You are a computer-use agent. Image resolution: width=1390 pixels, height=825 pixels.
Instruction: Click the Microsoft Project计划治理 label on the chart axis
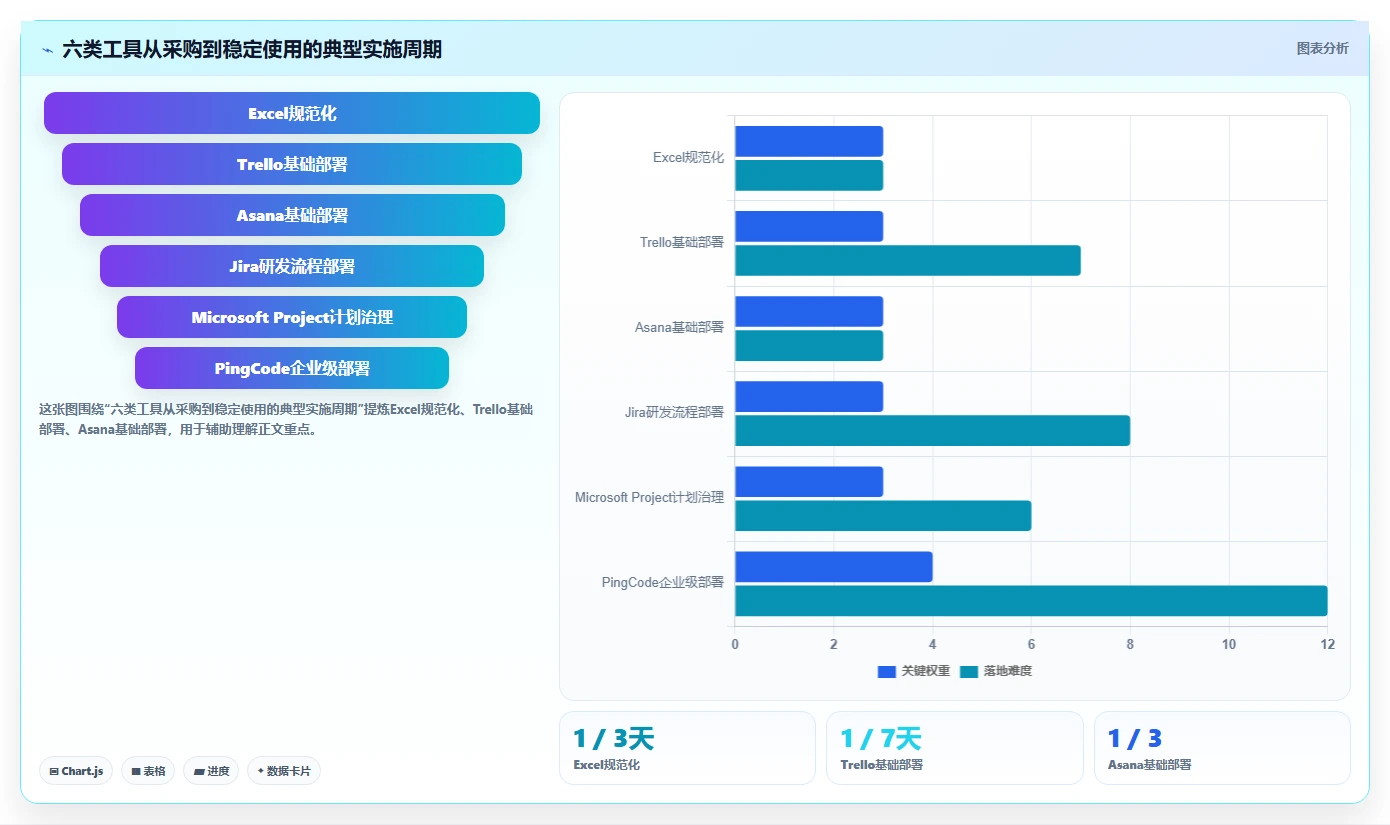pos(649,498)
